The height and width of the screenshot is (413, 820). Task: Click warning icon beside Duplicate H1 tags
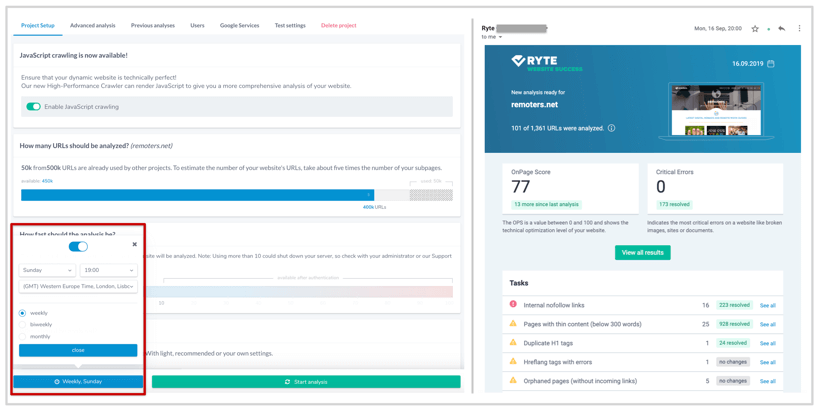[x=513, y=342]
